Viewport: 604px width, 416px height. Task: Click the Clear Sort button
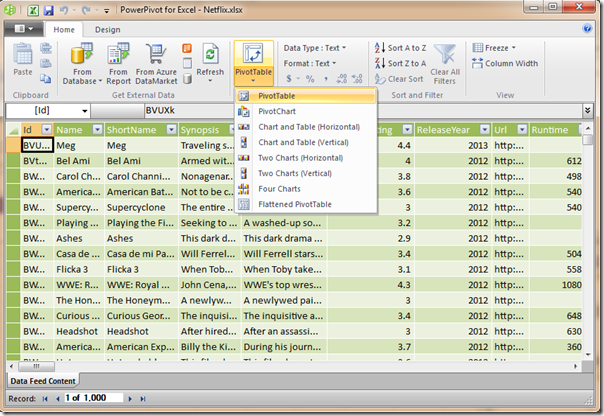click(x=399, y=78)
